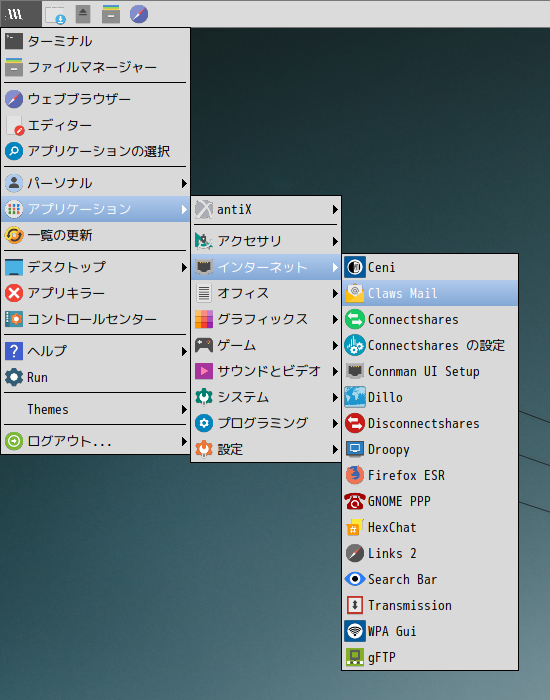Expand the antiX submenu

click(x=266, y=209)
